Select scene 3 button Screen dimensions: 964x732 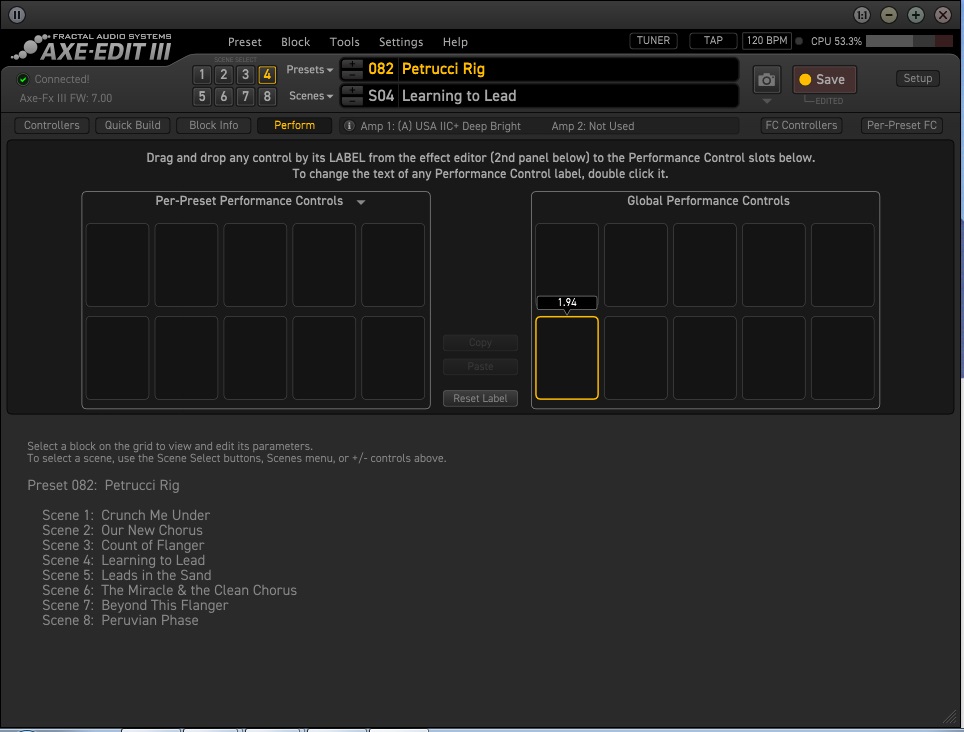[x=245, y=75]
